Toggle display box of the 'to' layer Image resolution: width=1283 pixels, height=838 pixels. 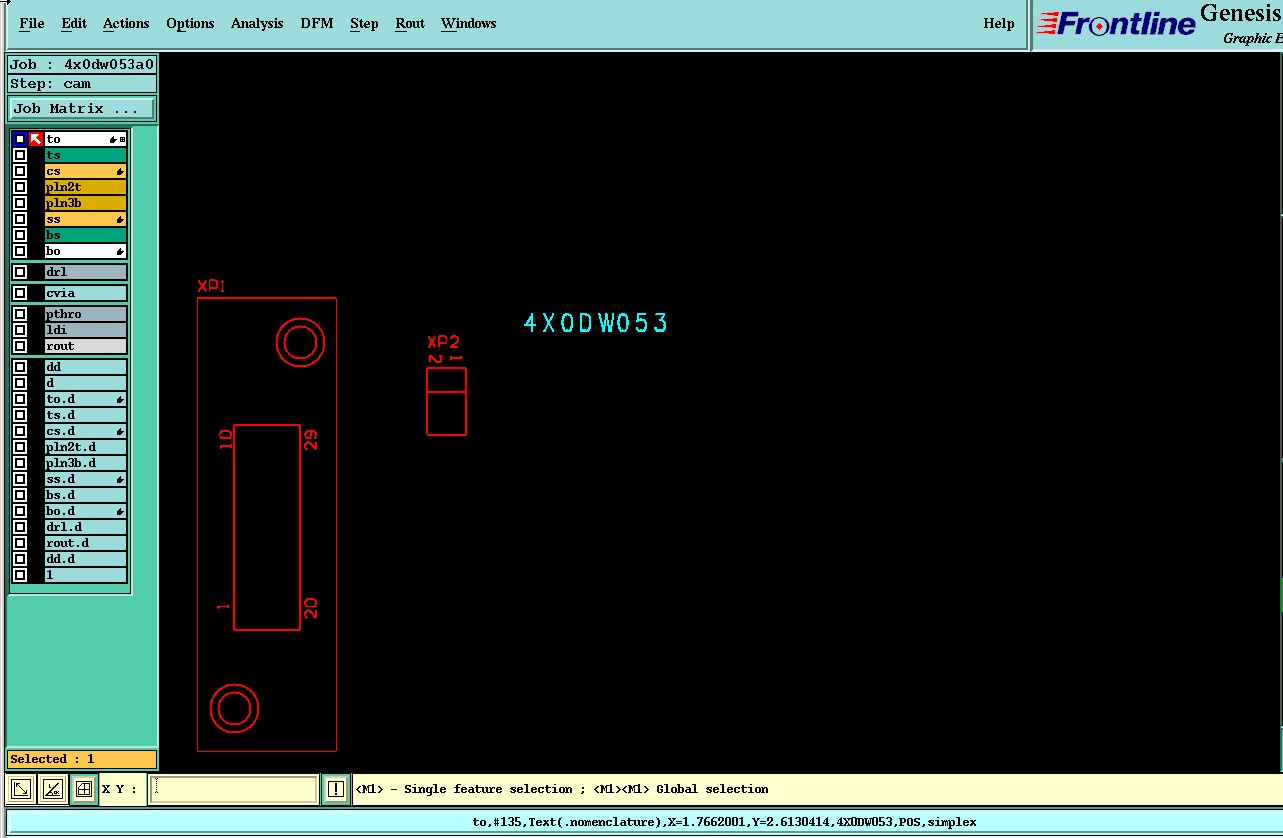tap(20, 139)
